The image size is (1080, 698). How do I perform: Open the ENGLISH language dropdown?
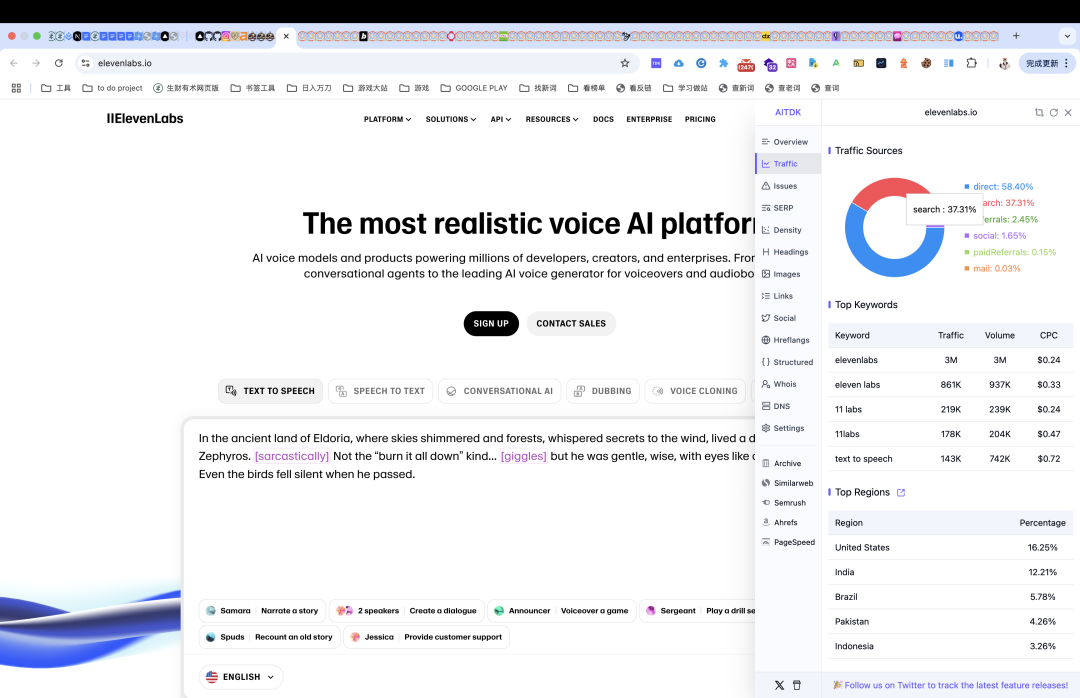(x=241, y=677)
